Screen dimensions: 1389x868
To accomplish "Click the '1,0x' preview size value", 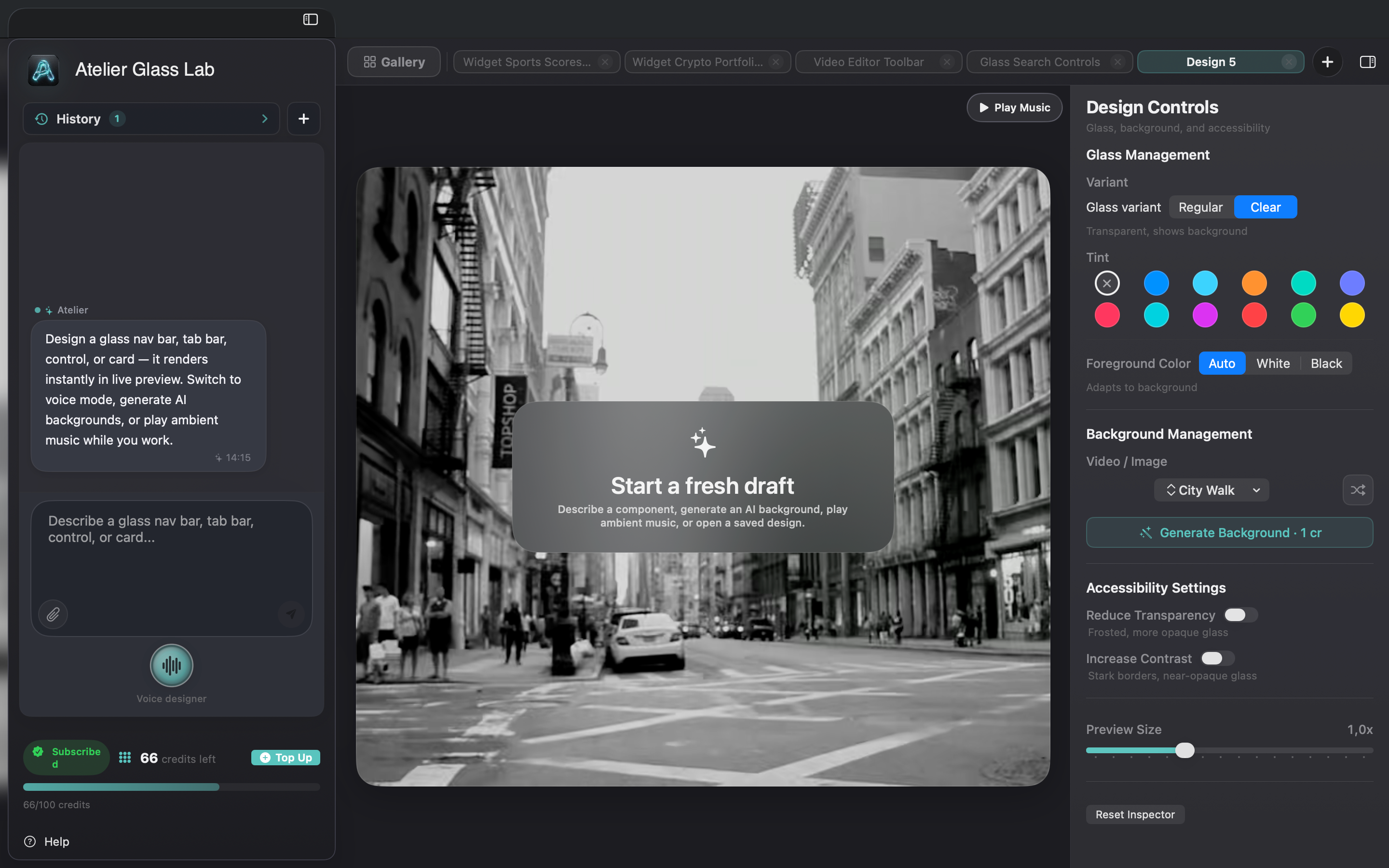I will (1360, 730).
